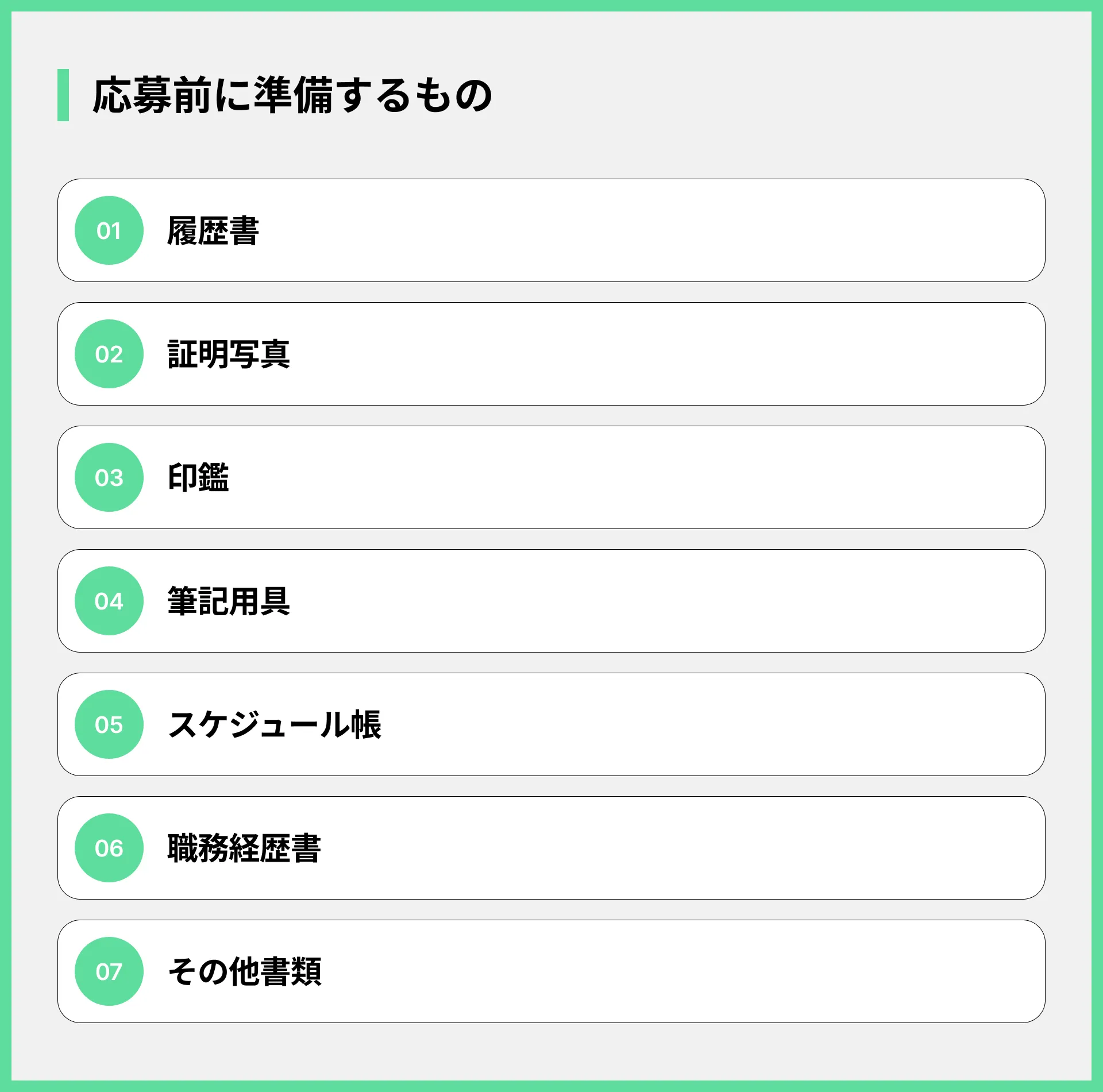The image size is (1103, 1092).
Task: Choose the 筆記用具 entry text
Action: pyautogui.click(x=229, y=601)
